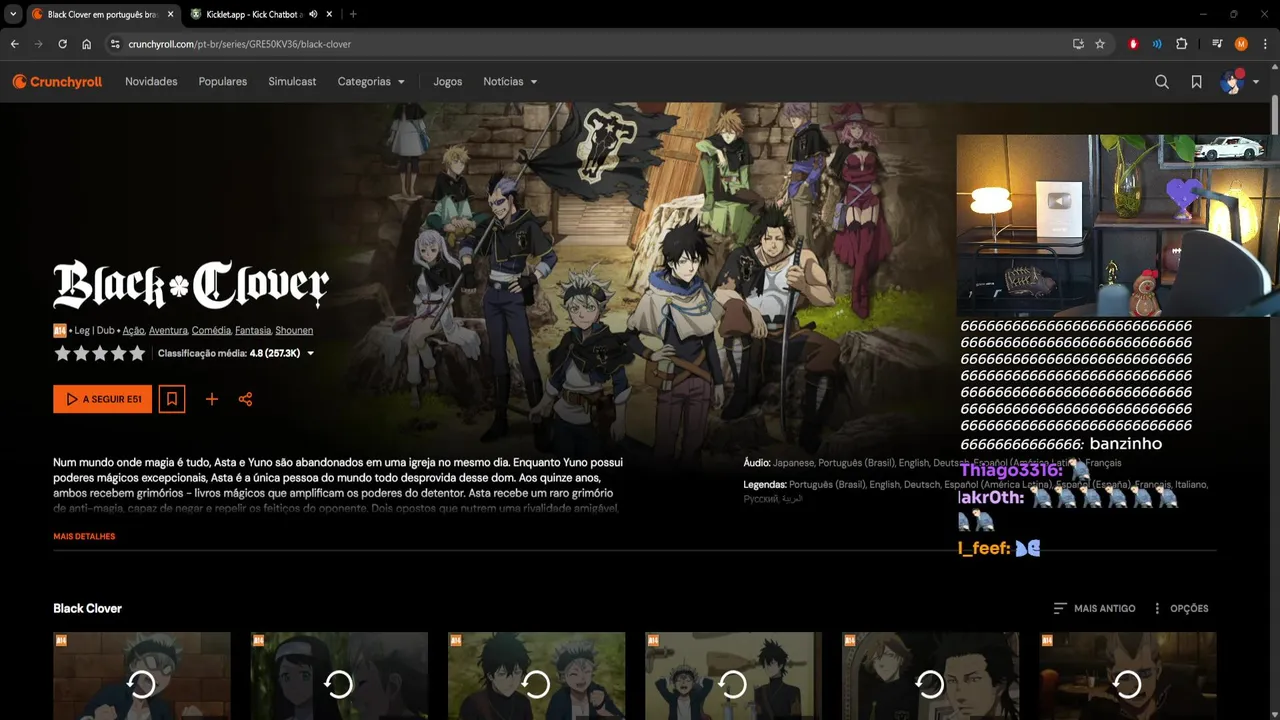Image resolution: width=1280 pixels, height=720 pixels.
Task: Rate with the first star
Action: [x=62, y=353]
